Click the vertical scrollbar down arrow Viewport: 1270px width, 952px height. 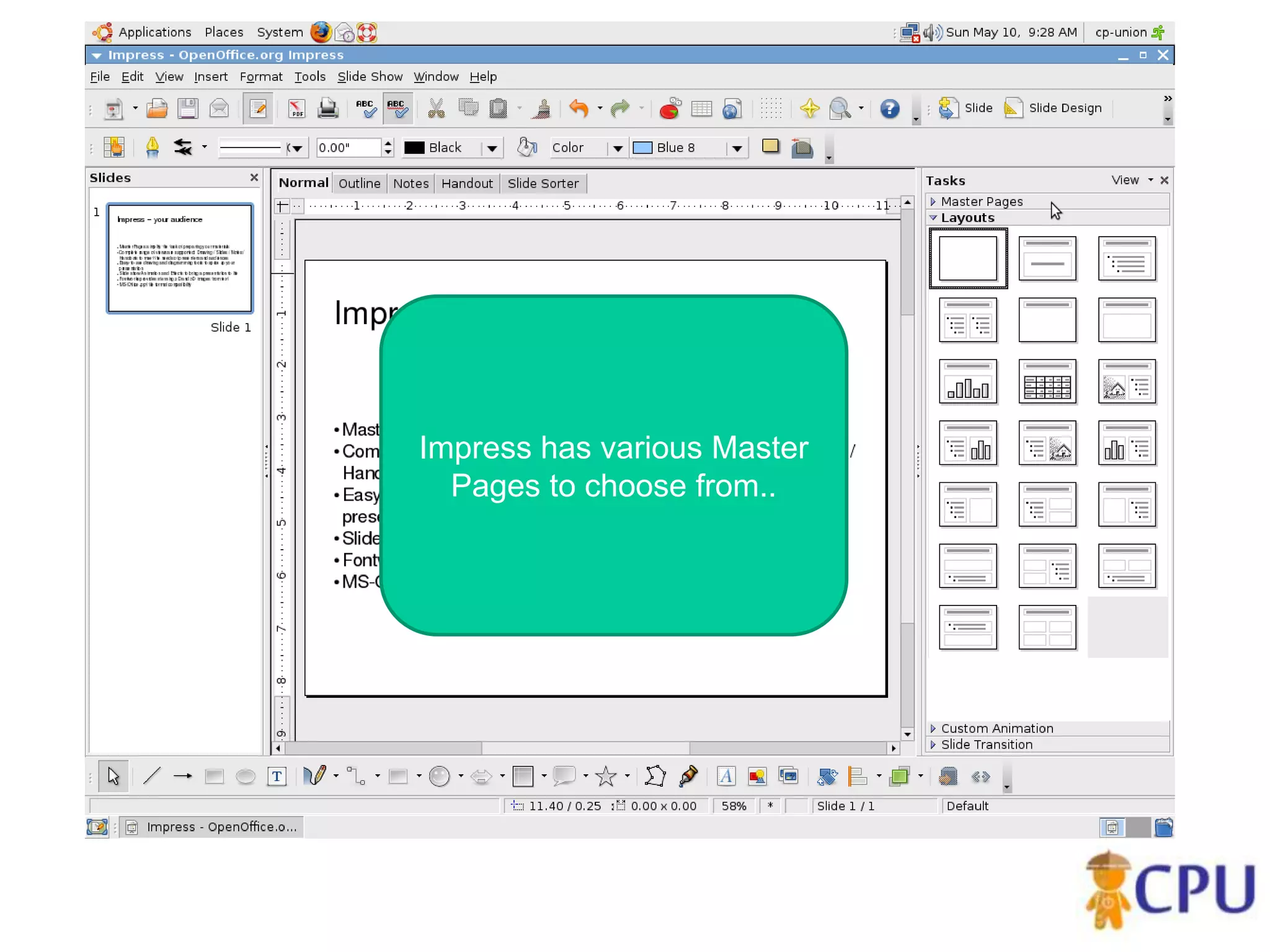pyautogui.click(x=907, y=734)
